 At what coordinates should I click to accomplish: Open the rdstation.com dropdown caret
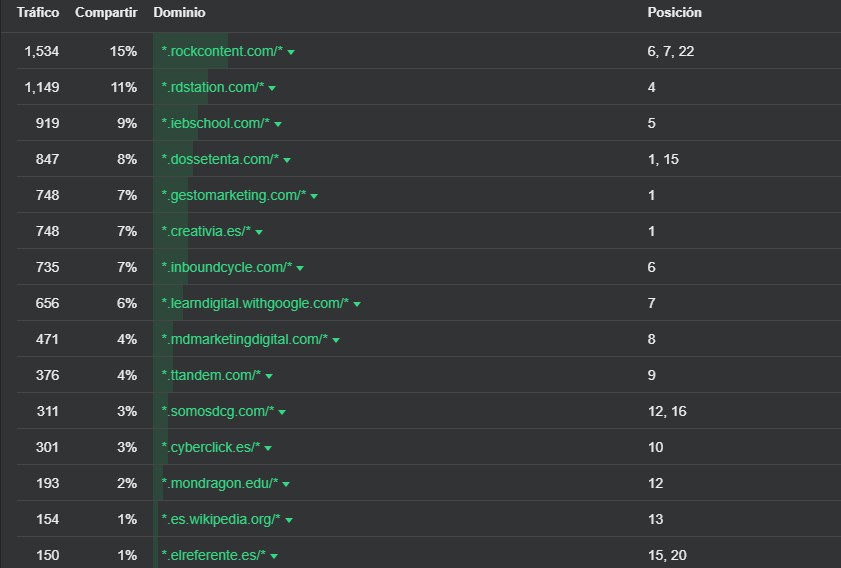[272, 88]
